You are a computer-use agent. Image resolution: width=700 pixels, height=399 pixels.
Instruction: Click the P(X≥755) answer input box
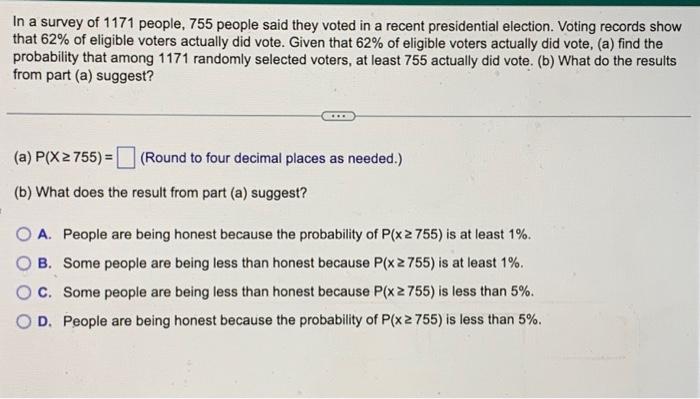pos(125,158)
